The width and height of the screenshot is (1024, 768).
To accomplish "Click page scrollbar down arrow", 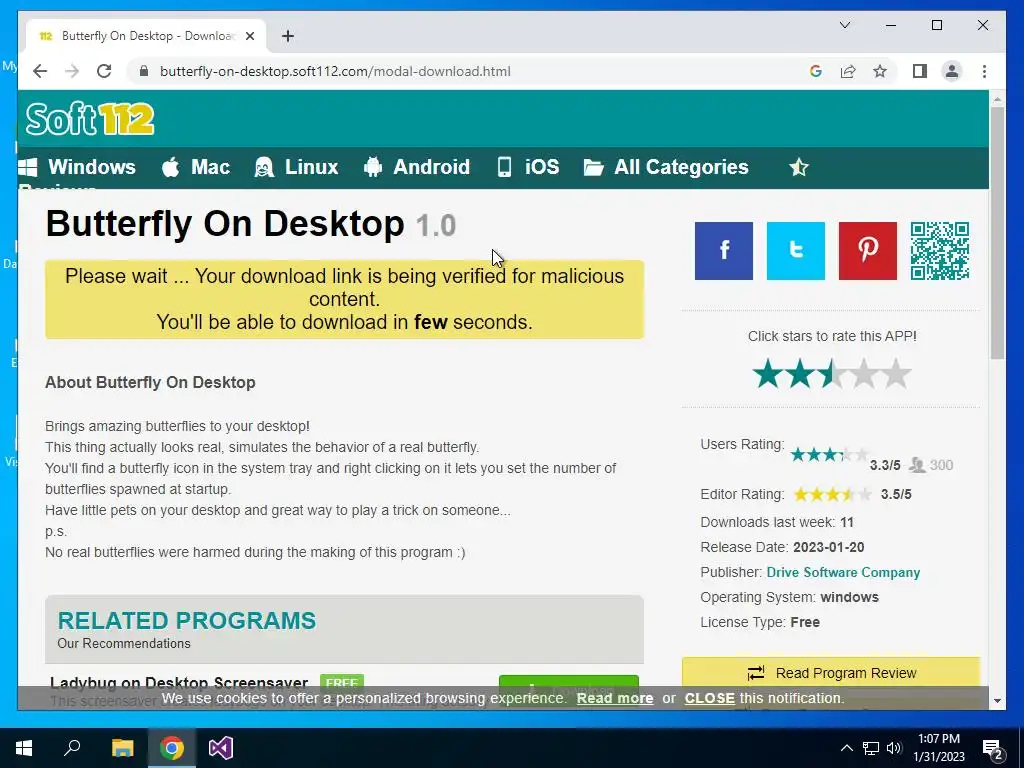I will (x=997, y=701).
